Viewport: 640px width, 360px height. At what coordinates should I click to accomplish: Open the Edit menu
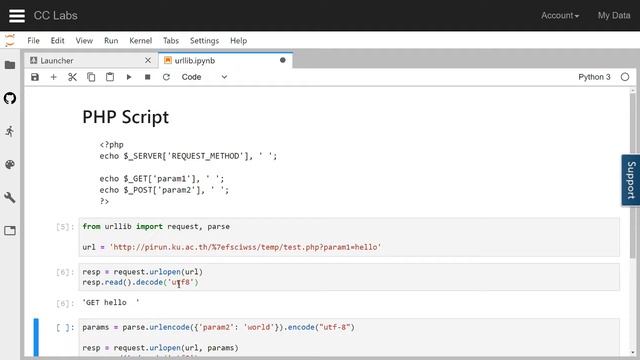[x=58, y=40]
